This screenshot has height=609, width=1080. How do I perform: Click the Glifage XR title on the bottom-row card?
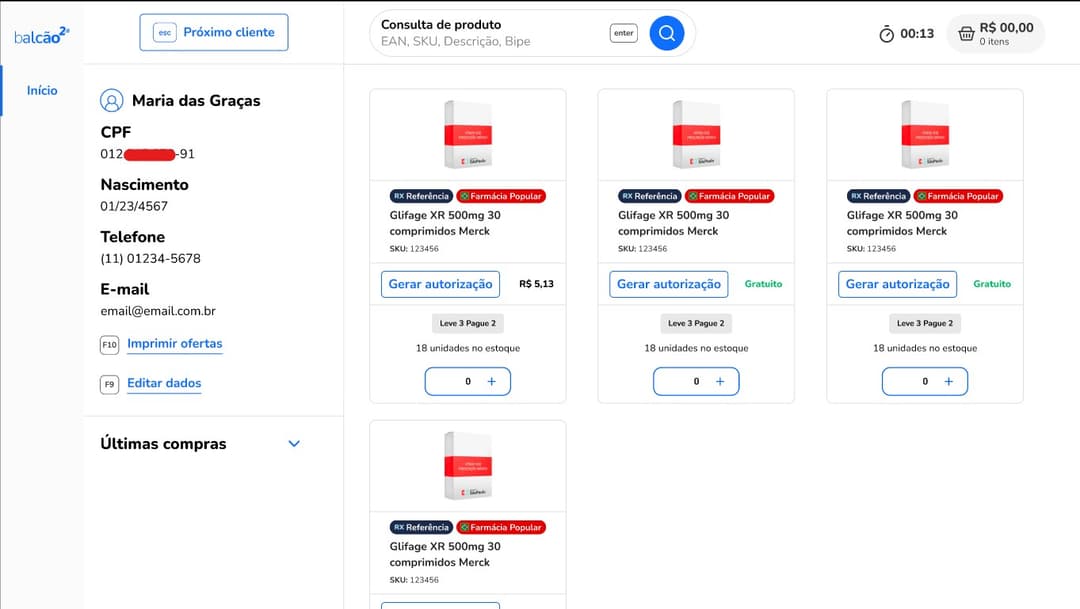point(445,554)
